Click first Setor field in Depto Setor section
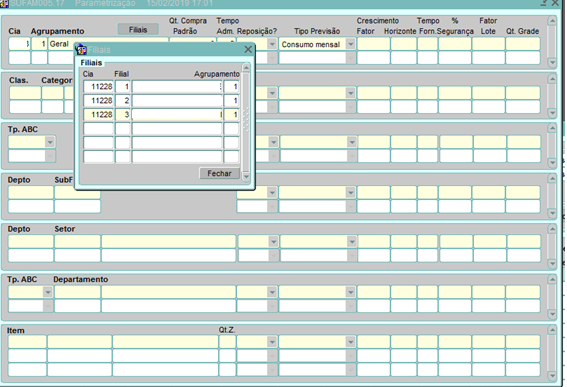567x387 pixels. (77, 241)
